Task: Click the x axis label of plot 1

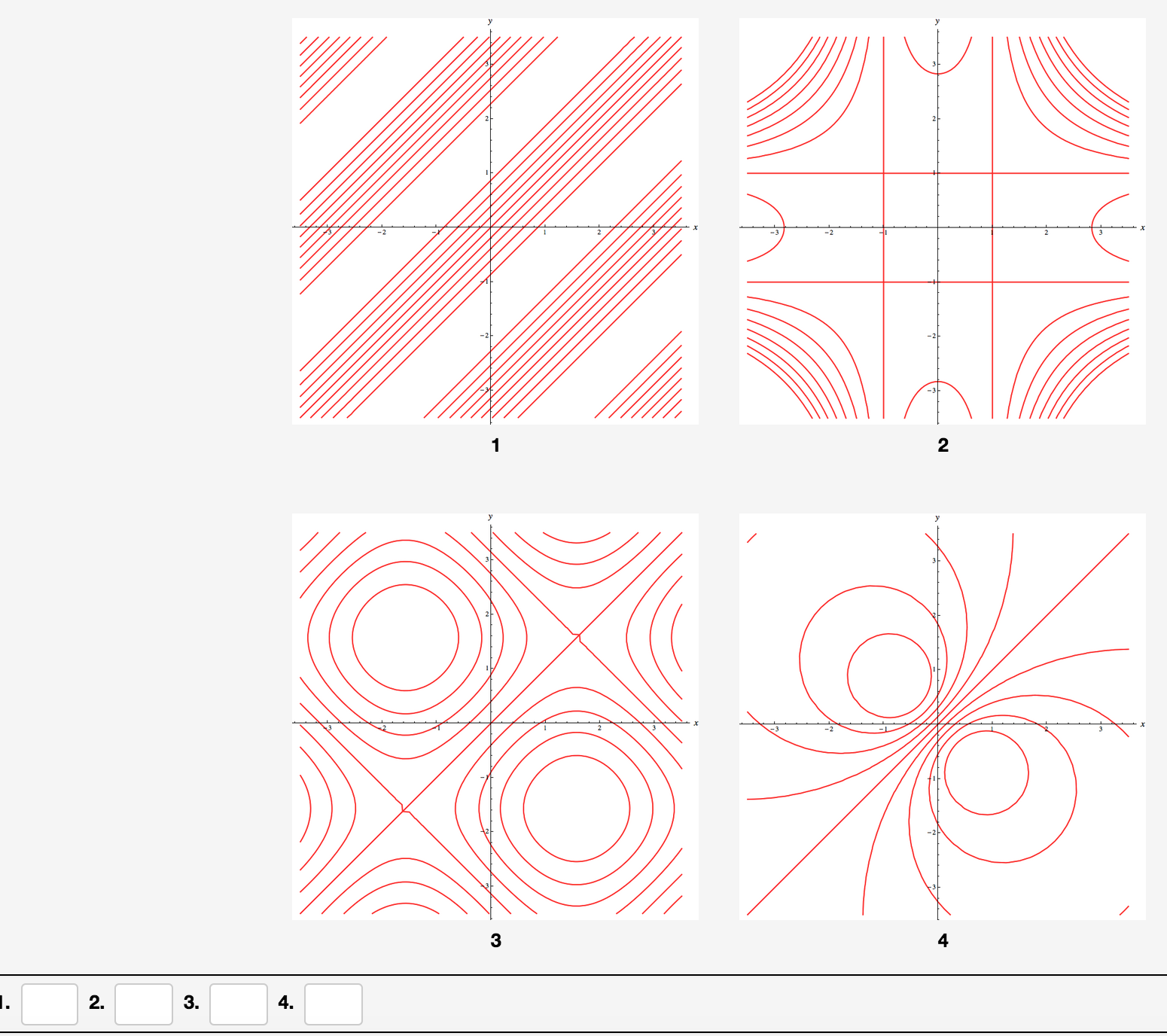Action: pos(695,227)
